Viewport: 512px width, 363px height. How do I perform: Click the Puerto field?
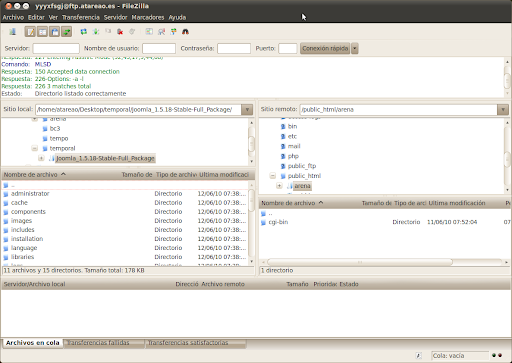[x=287, y=48]
